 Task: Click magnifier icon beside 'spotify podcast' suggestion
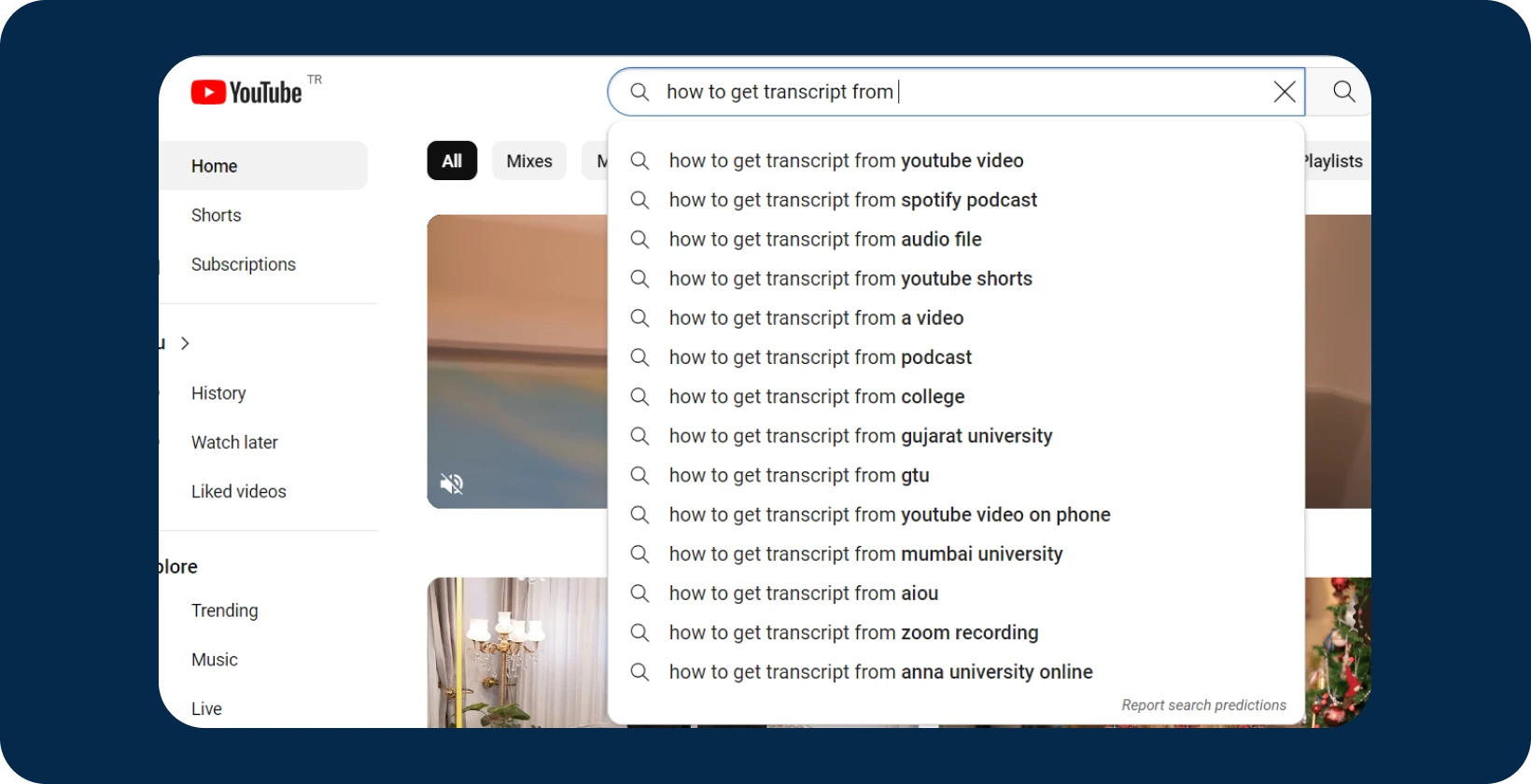tap(639, 200)
